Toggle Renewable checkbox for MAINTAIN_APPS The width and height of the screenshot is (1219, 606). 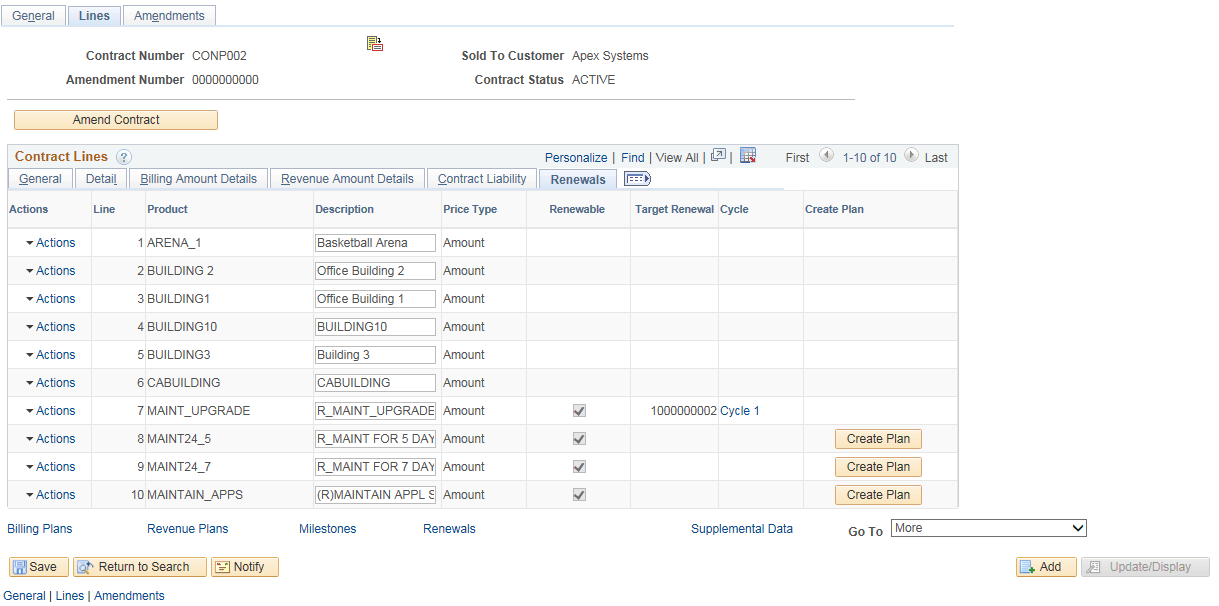[x=578, y=494]
